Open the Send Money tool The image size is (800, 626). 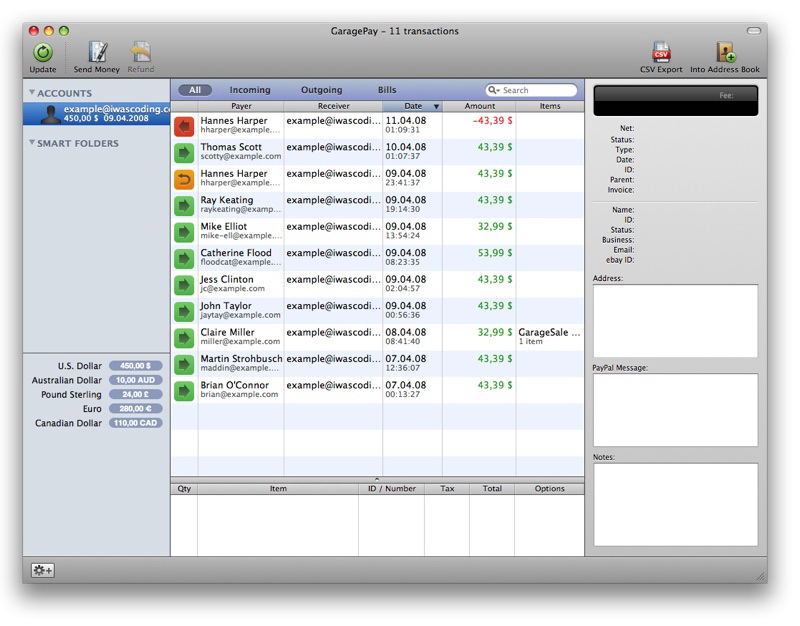click(x=97, y=53)
